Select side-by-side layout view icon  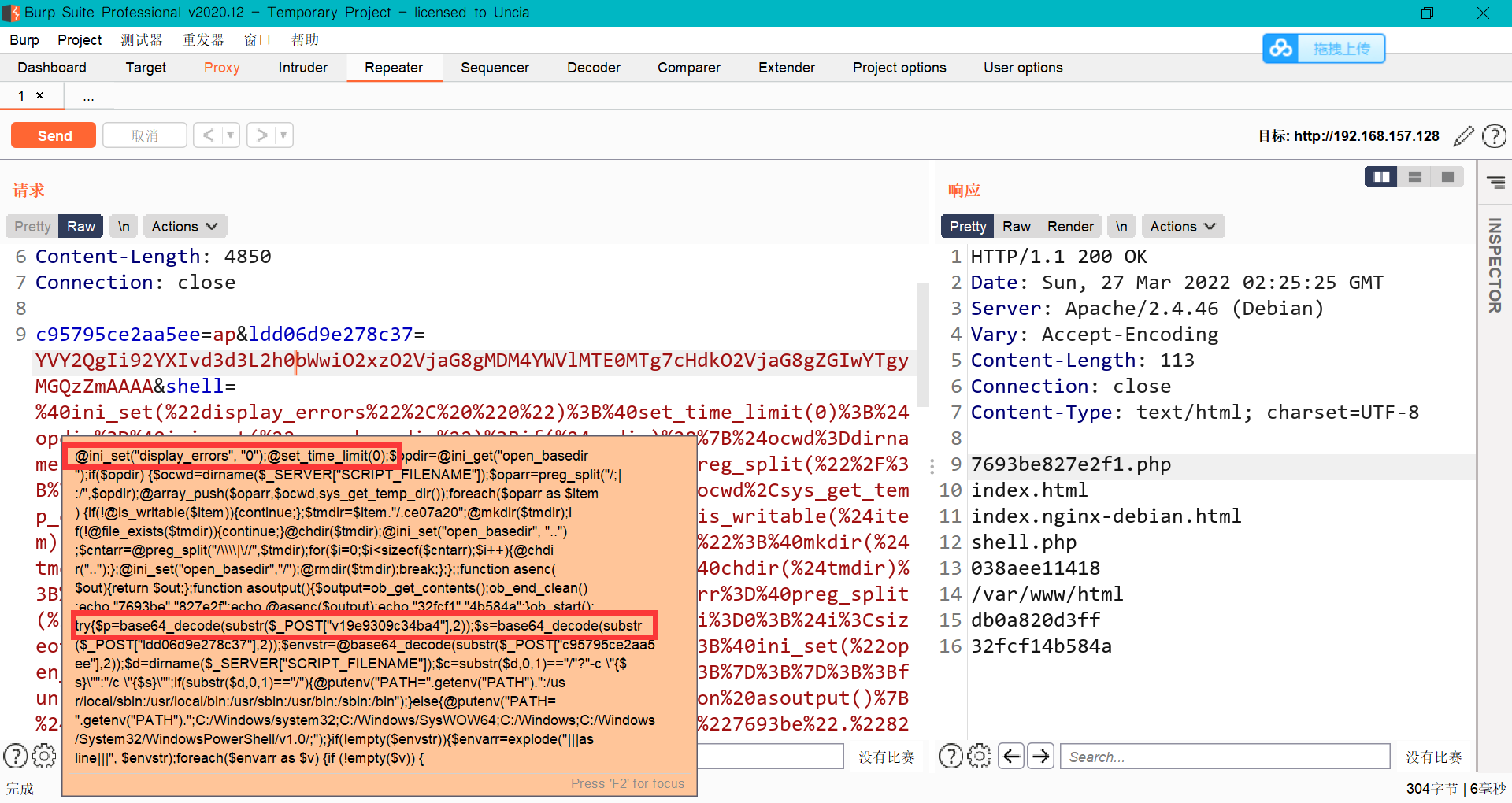coord(1381,177)
